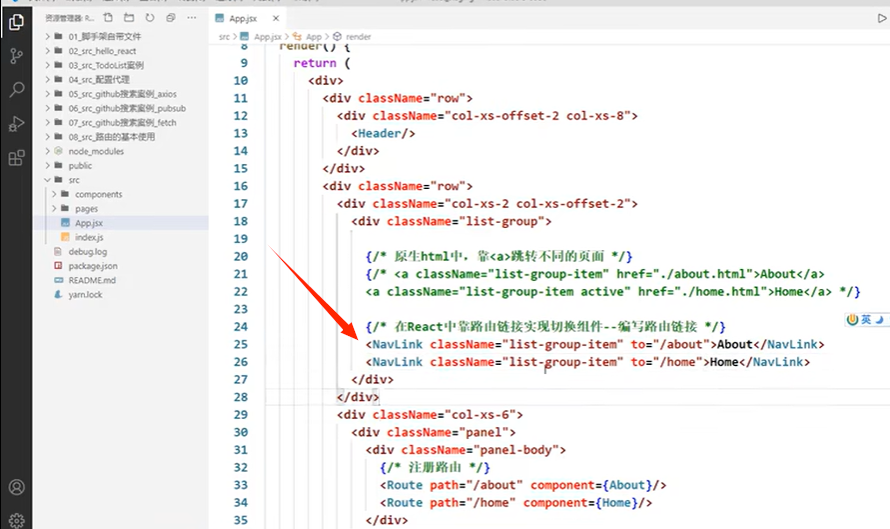Switch to the App.jsx tab
The width and height of the screenshot is (890, 529).
pyautogui.click(x=244, y=18)
